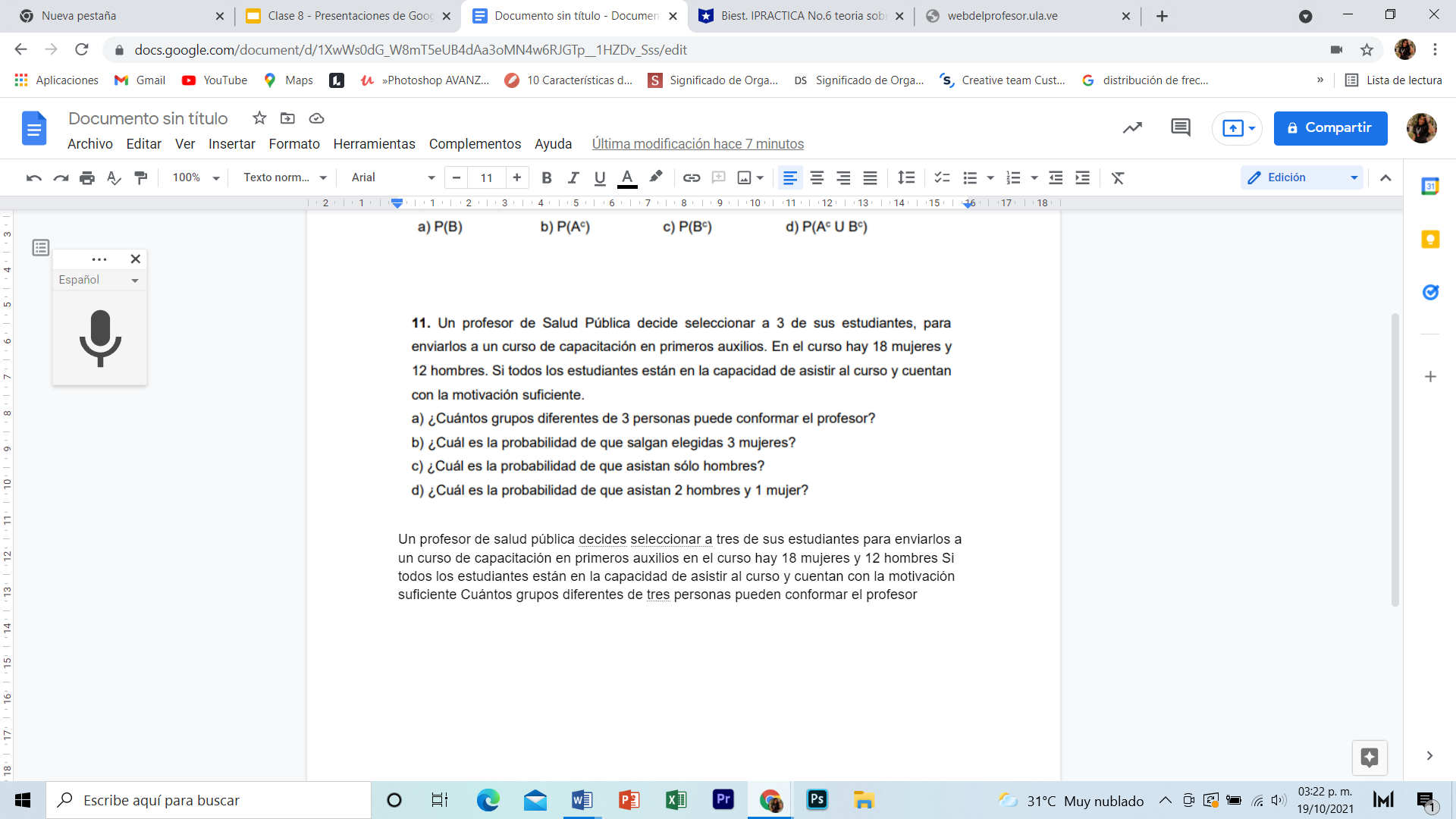
Task: Open the Formato menu
Action: pyautogui.click(x=294, y=144)
